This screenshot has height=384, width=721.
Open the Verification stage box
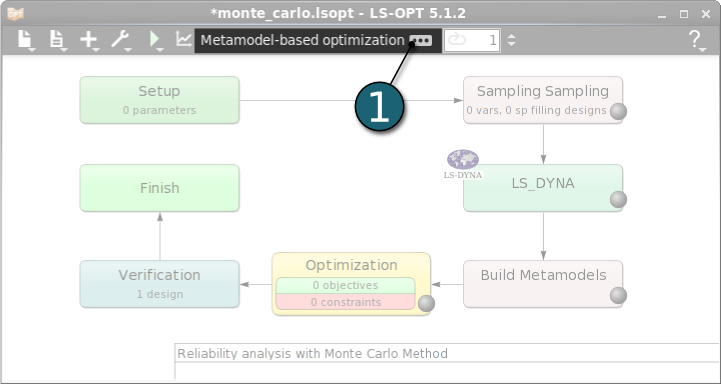160,284
